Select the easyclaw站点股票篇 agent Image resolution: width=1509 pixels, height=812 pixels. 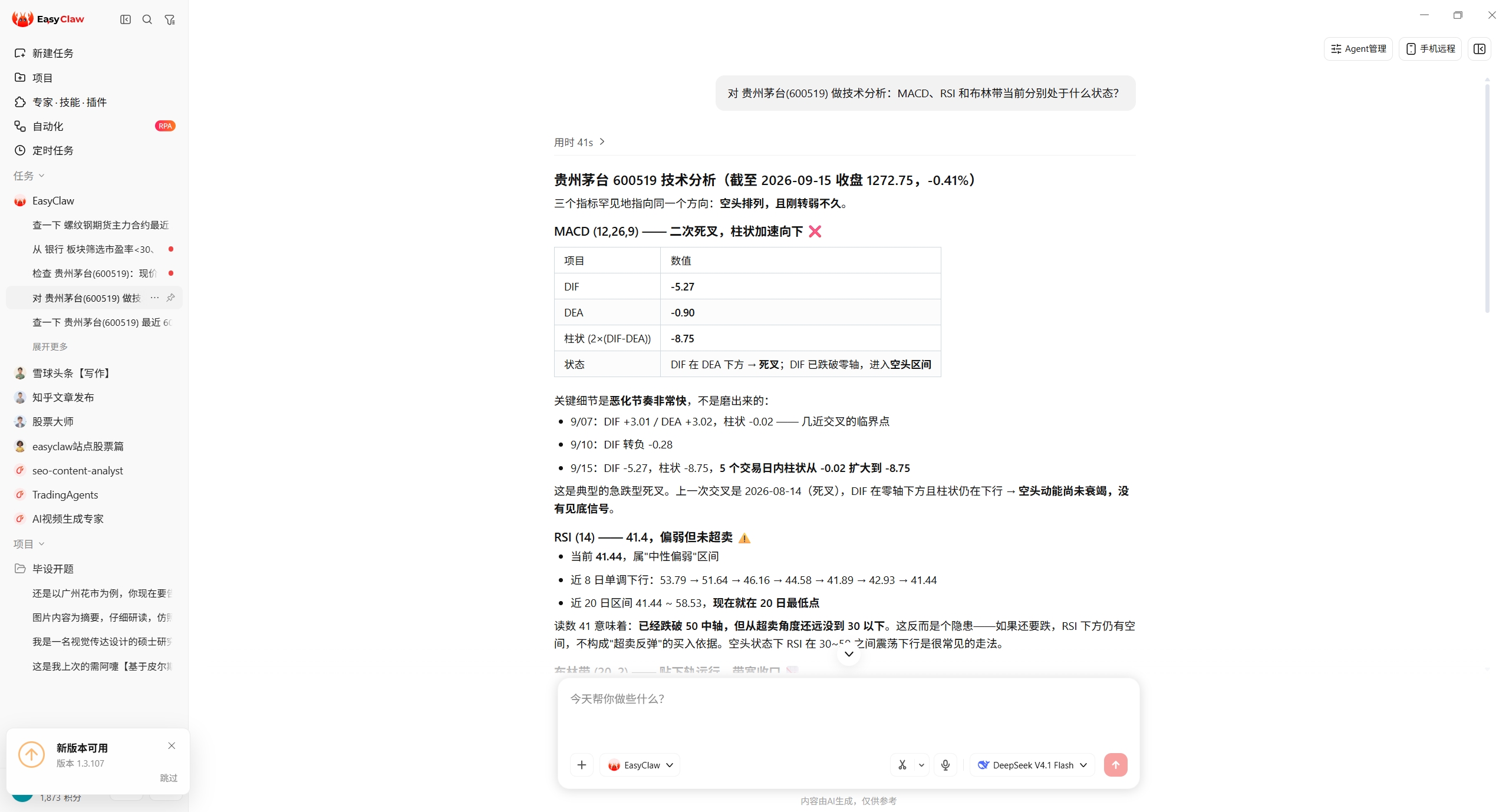pyautogui.click(x=94, y=446)
